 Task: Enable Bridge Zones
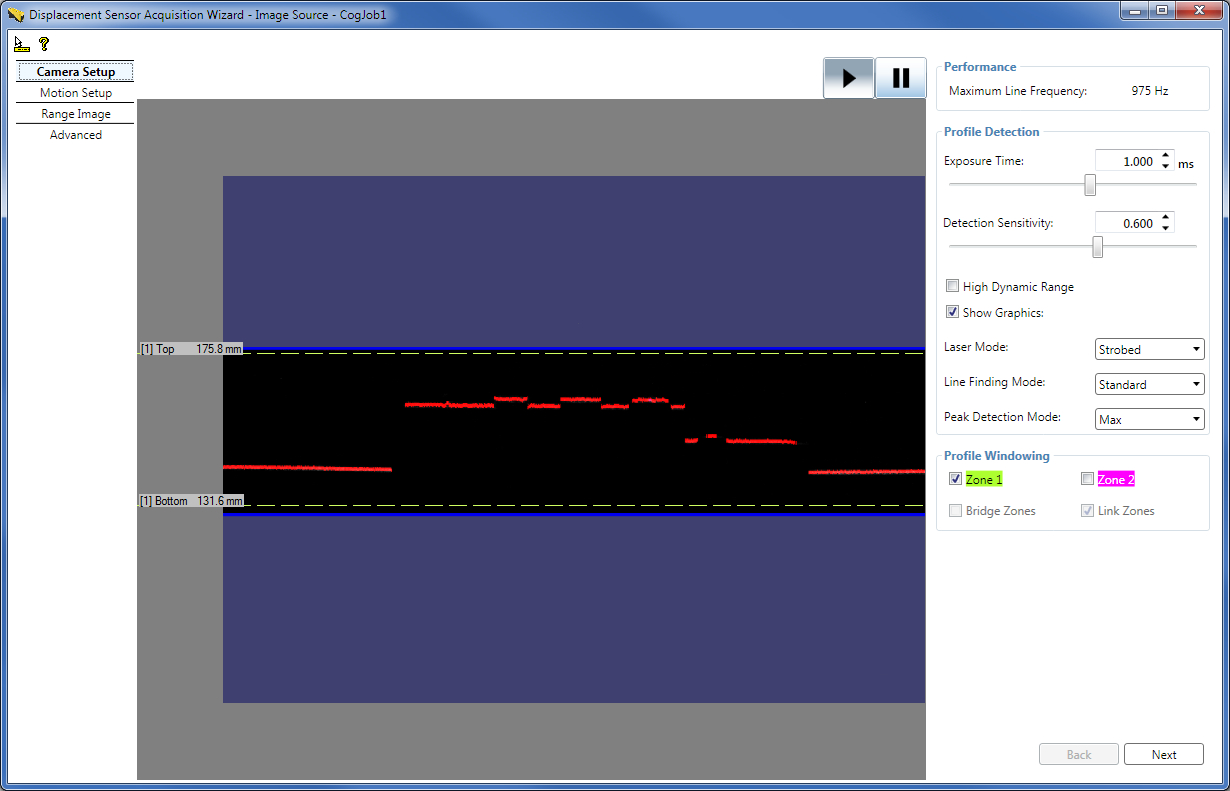955,510
